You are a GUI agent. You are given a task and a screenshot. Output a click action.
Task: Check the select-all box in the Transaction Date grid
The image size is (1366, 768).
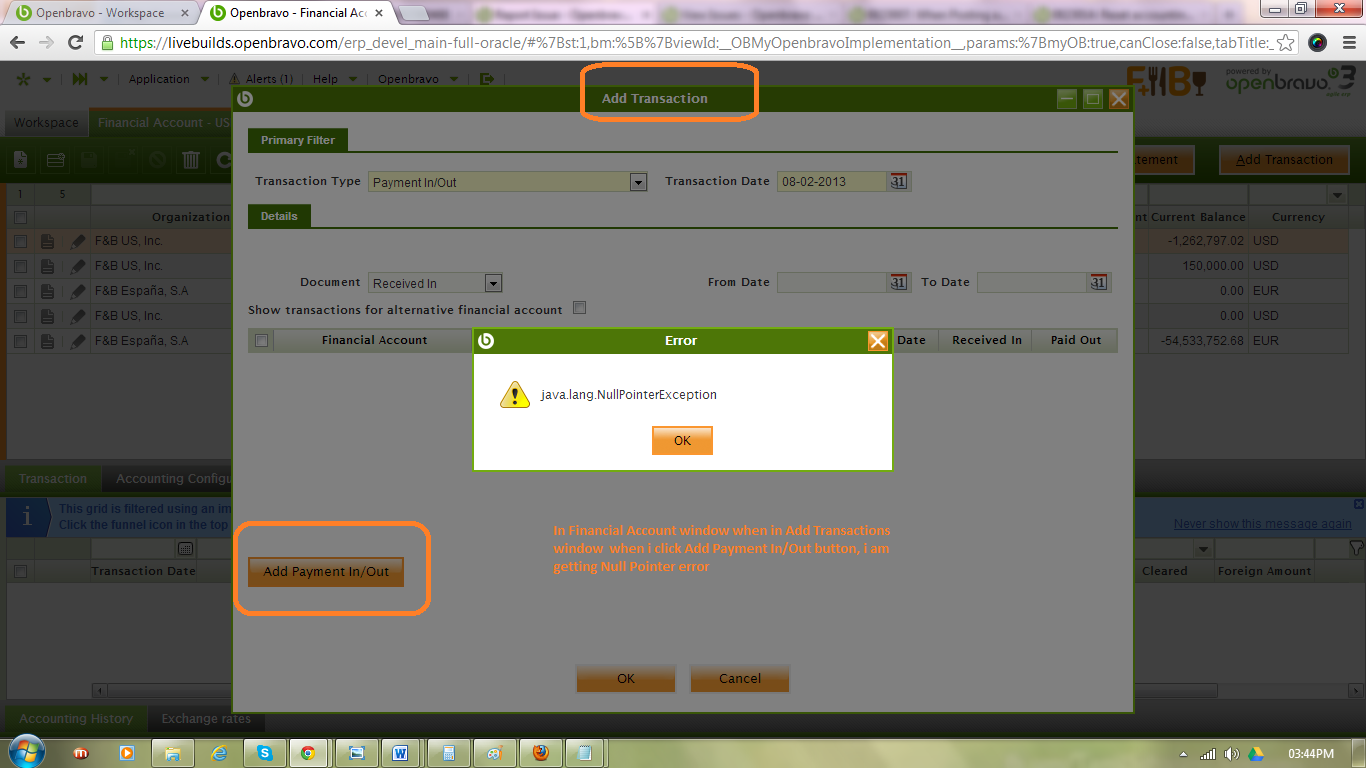tap(20, 572)
